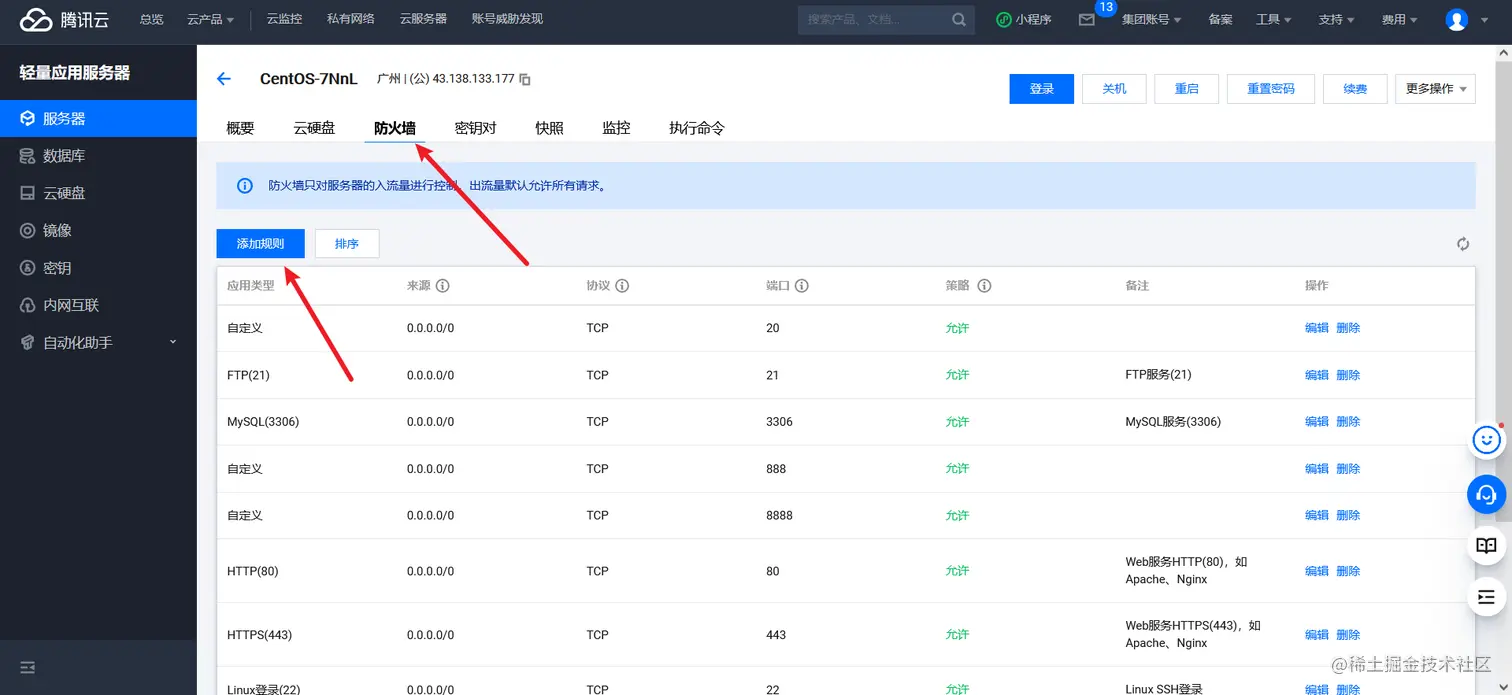
Task: Expand the 工具 dropdown
Action: (1273, 19)
